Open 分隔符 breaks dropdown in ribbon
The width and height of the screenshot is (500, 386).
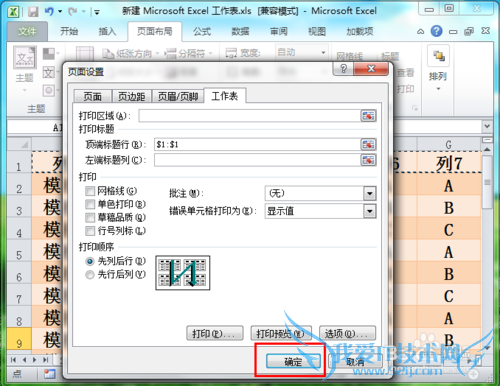coord(189,53)
